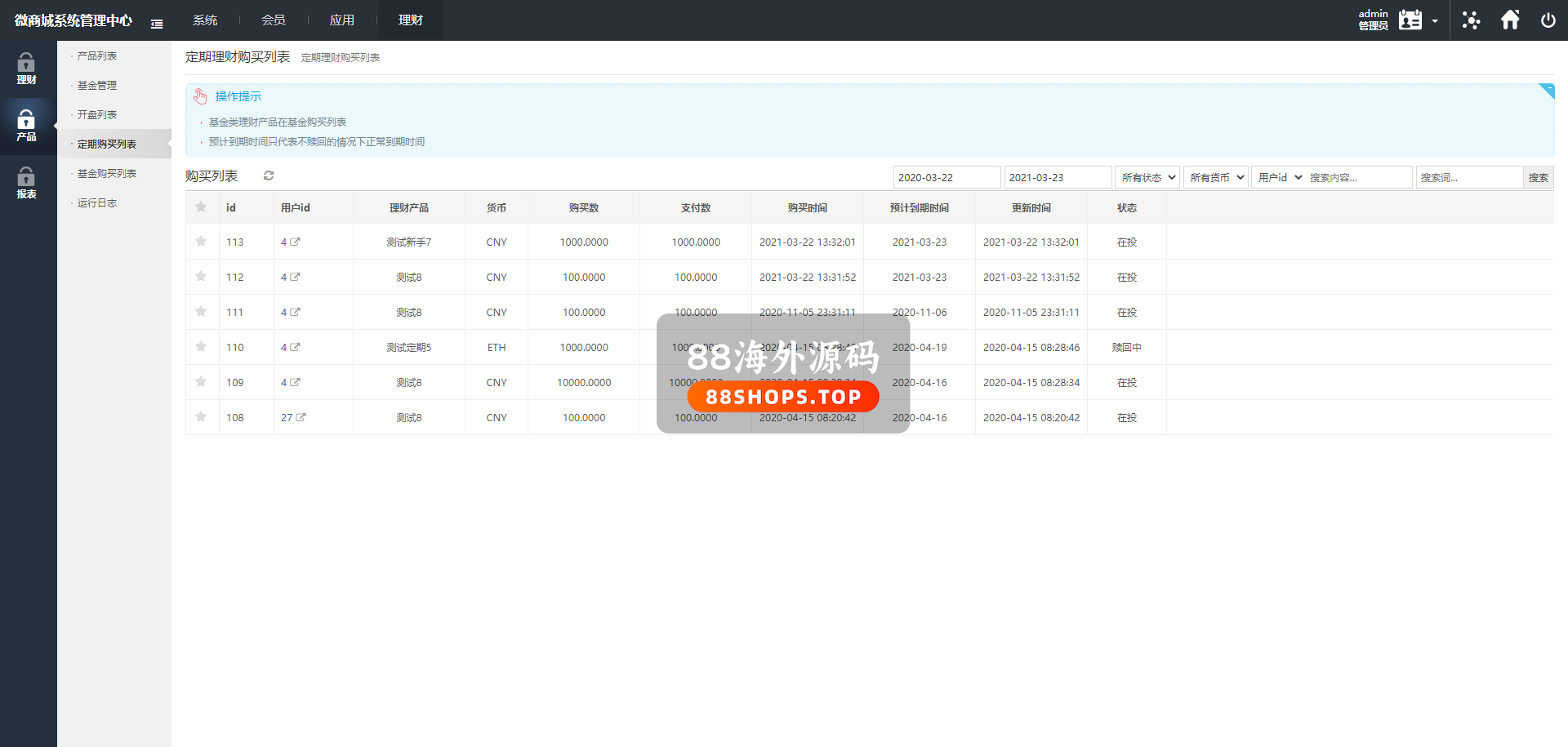Screen dimensions: 1568x747
Task: Toggle star for row id 110
Action: [x=201, y=347]
